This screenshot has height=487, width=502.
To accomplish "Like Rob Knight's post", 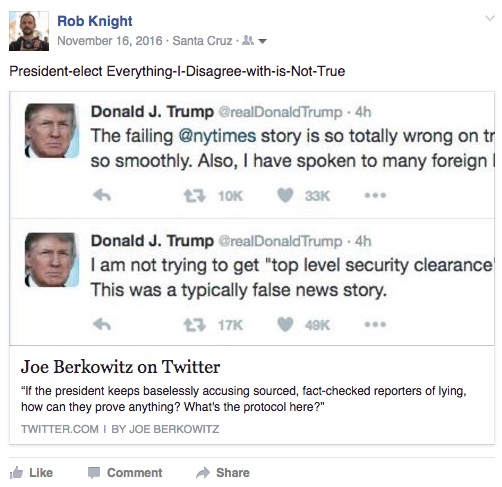I will 31,473.
